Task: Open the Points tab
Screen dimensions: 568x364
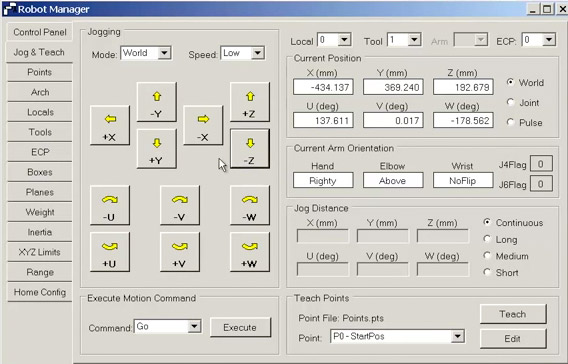Action: pyautogui.click(x=39, y=72)
